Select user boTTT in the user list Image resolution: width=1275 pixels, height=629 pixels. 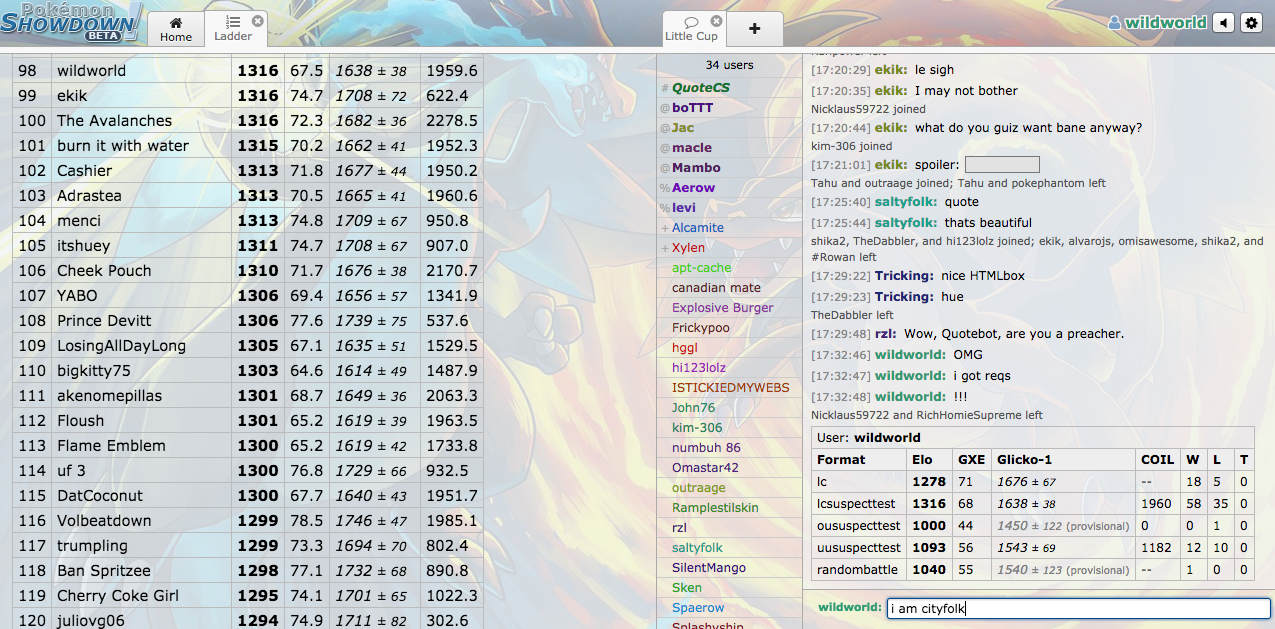(692, 108)
